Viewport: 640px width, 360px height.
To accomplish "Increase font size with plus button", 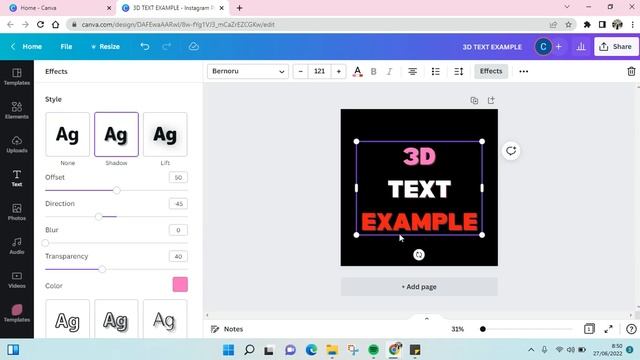I will [338, 71].
